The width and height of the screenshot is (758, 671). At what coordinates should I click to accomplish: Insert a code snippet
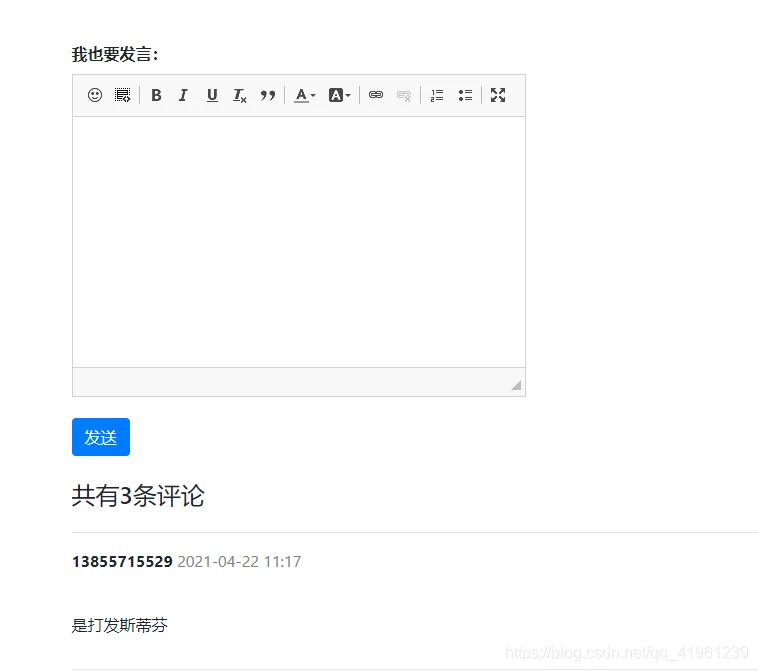pos(122,95)
